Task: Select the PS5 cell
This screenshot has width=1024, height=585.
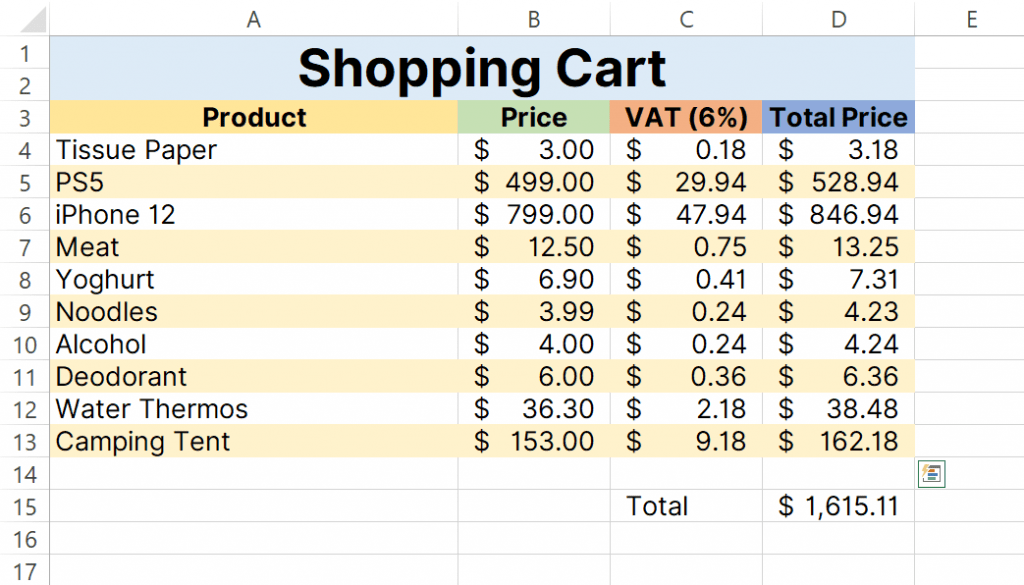Action: pyautogui.click(x=254, y=182)
